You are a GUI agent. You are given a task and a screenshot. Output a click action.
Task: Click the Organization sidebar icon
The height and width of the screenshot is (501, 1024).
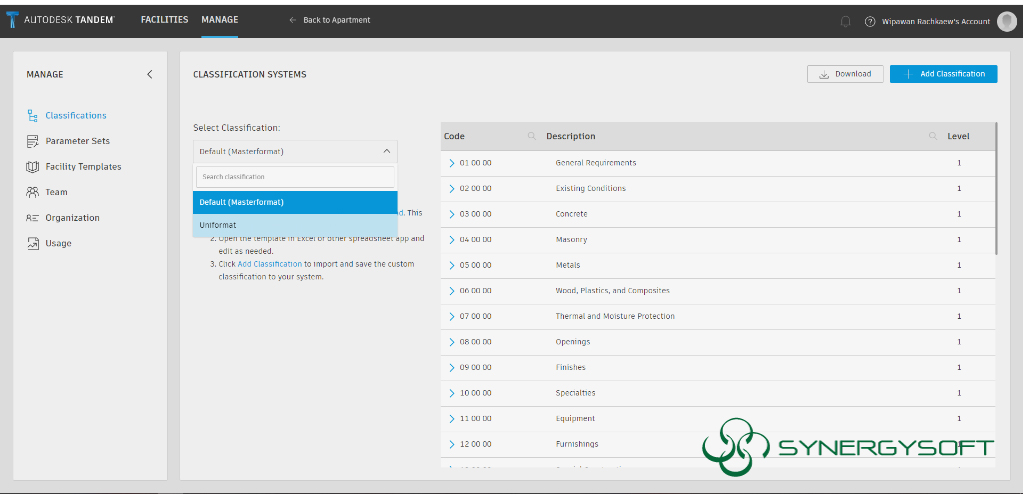[x=33, y=218]
